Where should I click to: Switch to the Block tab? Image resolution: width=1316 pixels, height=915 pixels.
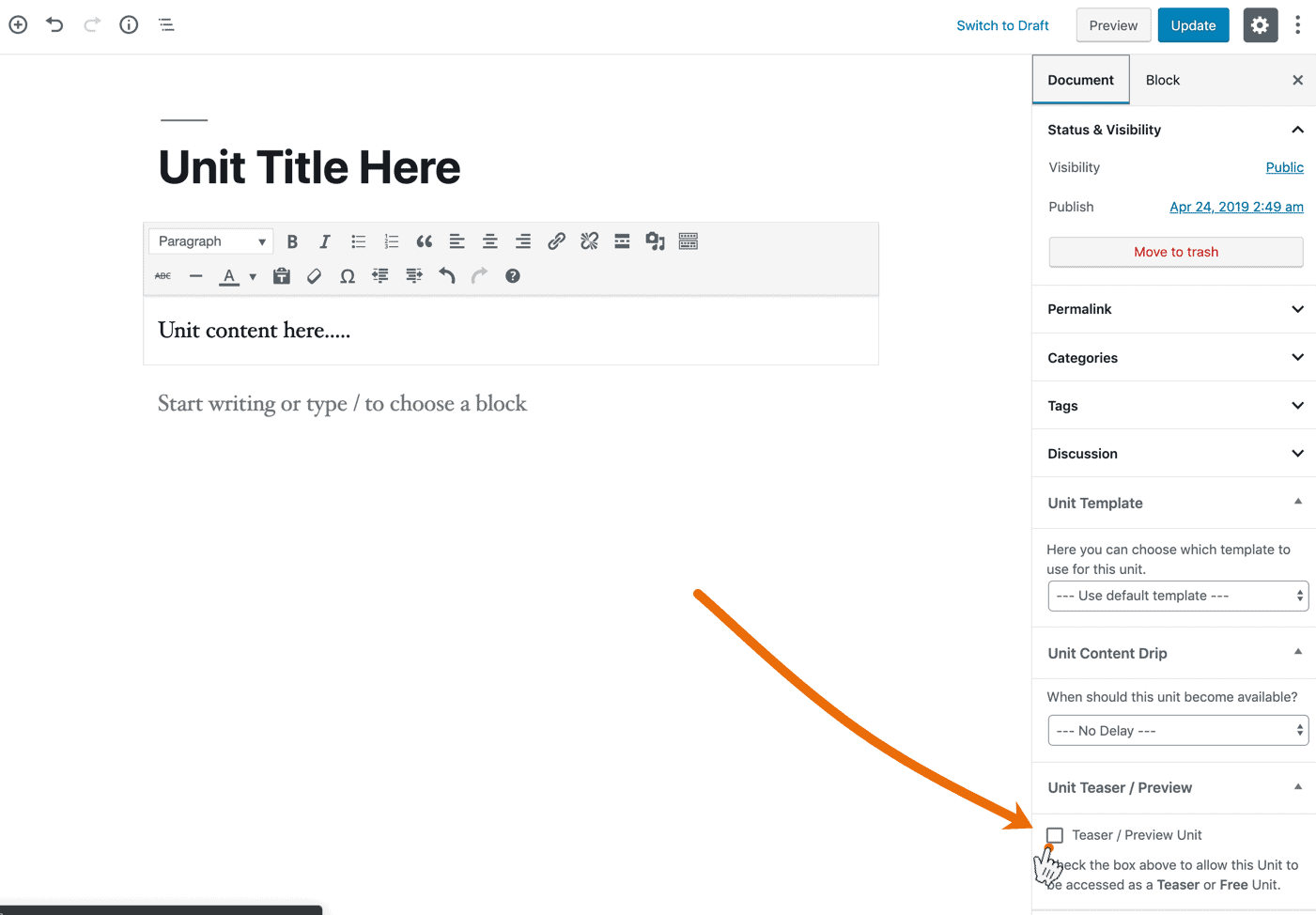tap(1163, 80)
